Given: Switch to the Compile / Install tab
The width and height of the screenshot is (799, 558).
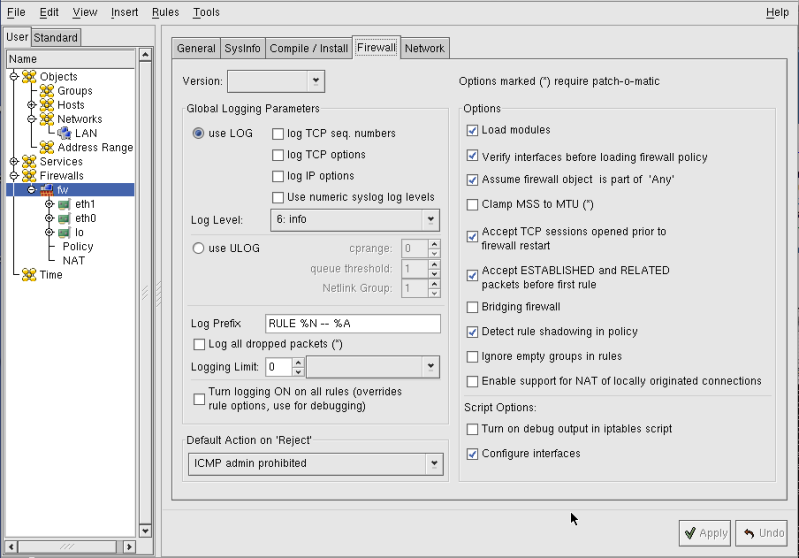Looking at the screenshot, I should point(309,48).
